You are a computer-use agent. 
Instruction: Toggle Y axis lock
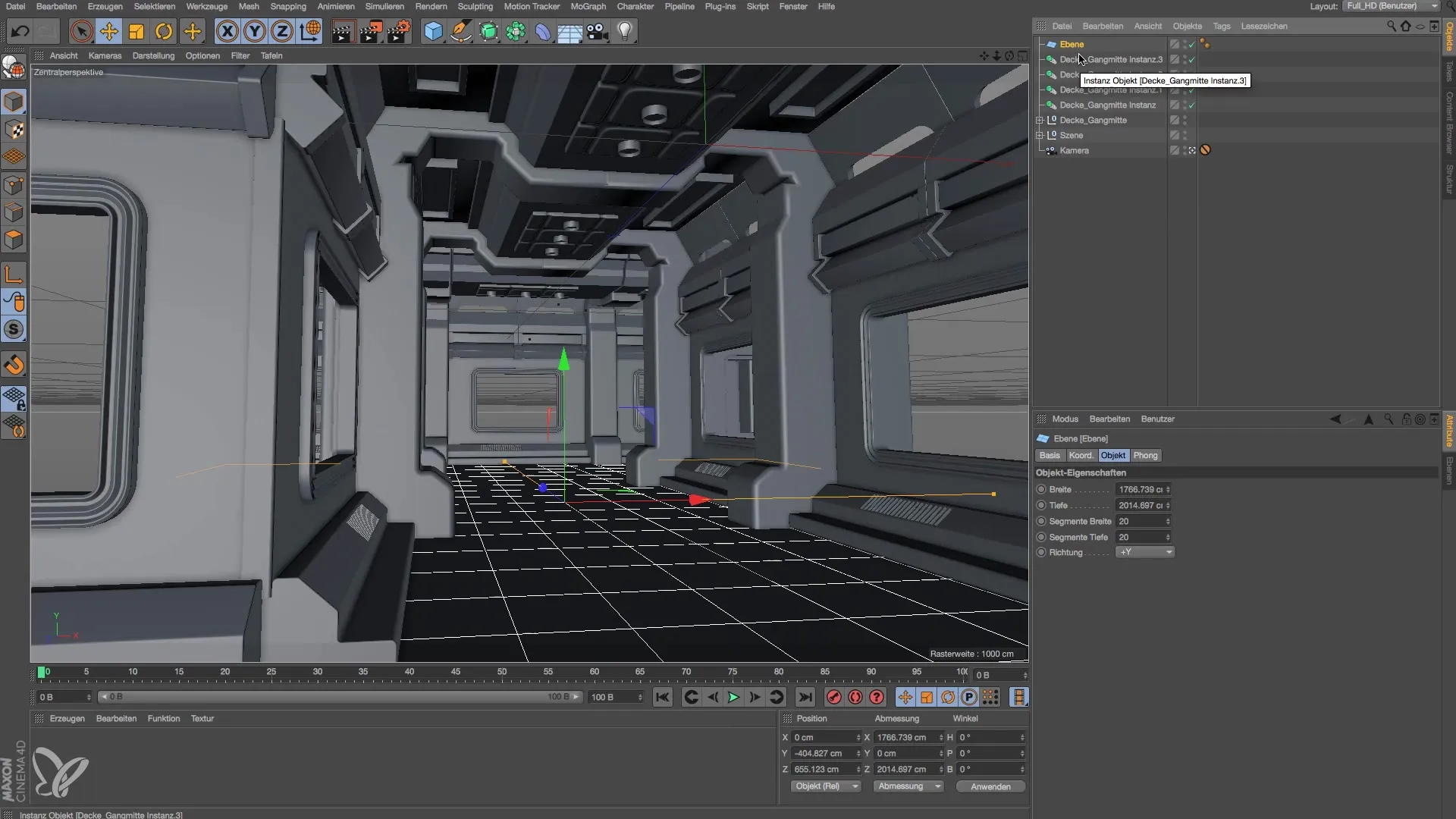click(x=255, y=32)
